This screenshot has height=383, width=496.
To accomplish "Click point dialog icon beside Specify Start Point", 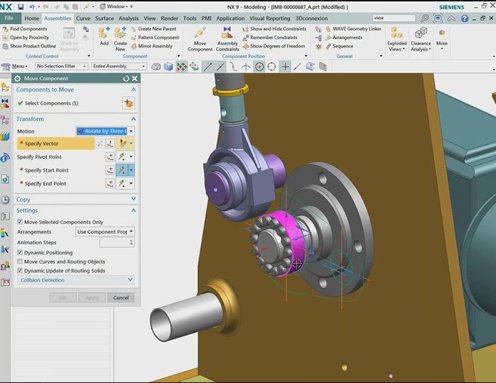I will click(110, 170).
